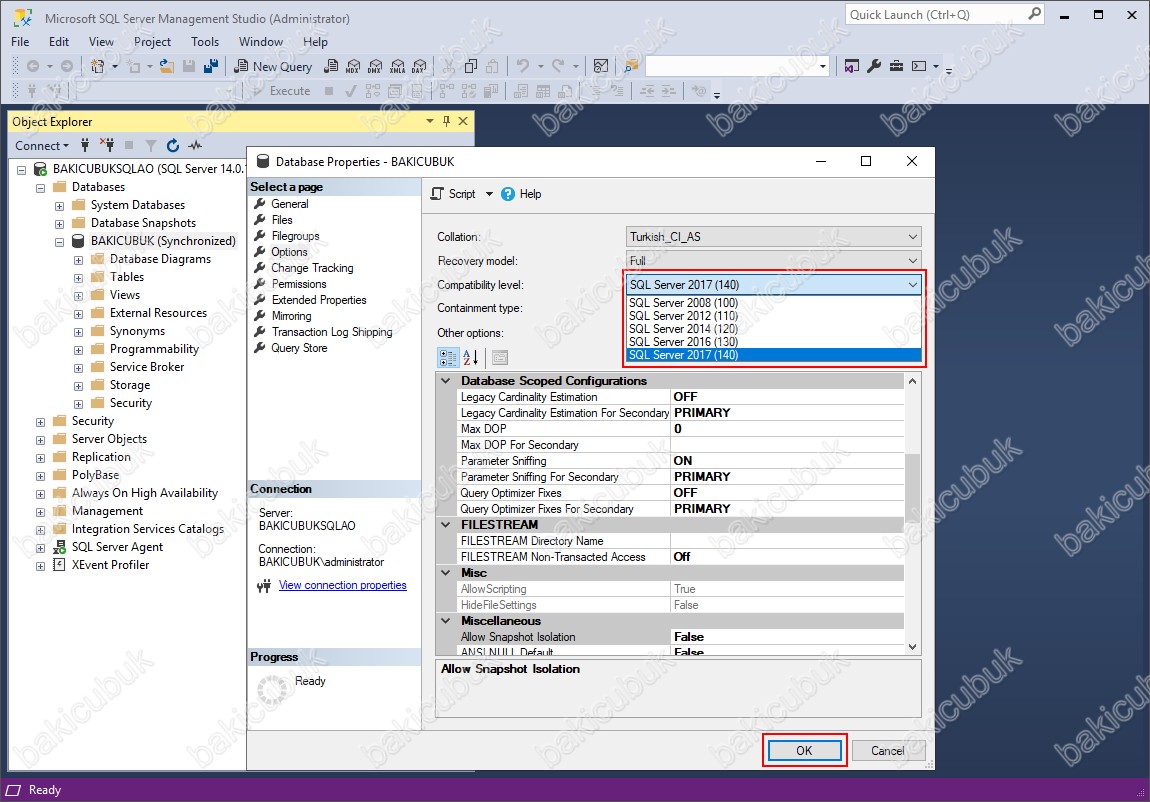Viewport: 1150px width, 802px height.
Task: Start an XMLA query from the toolbar
Action: 398,67
